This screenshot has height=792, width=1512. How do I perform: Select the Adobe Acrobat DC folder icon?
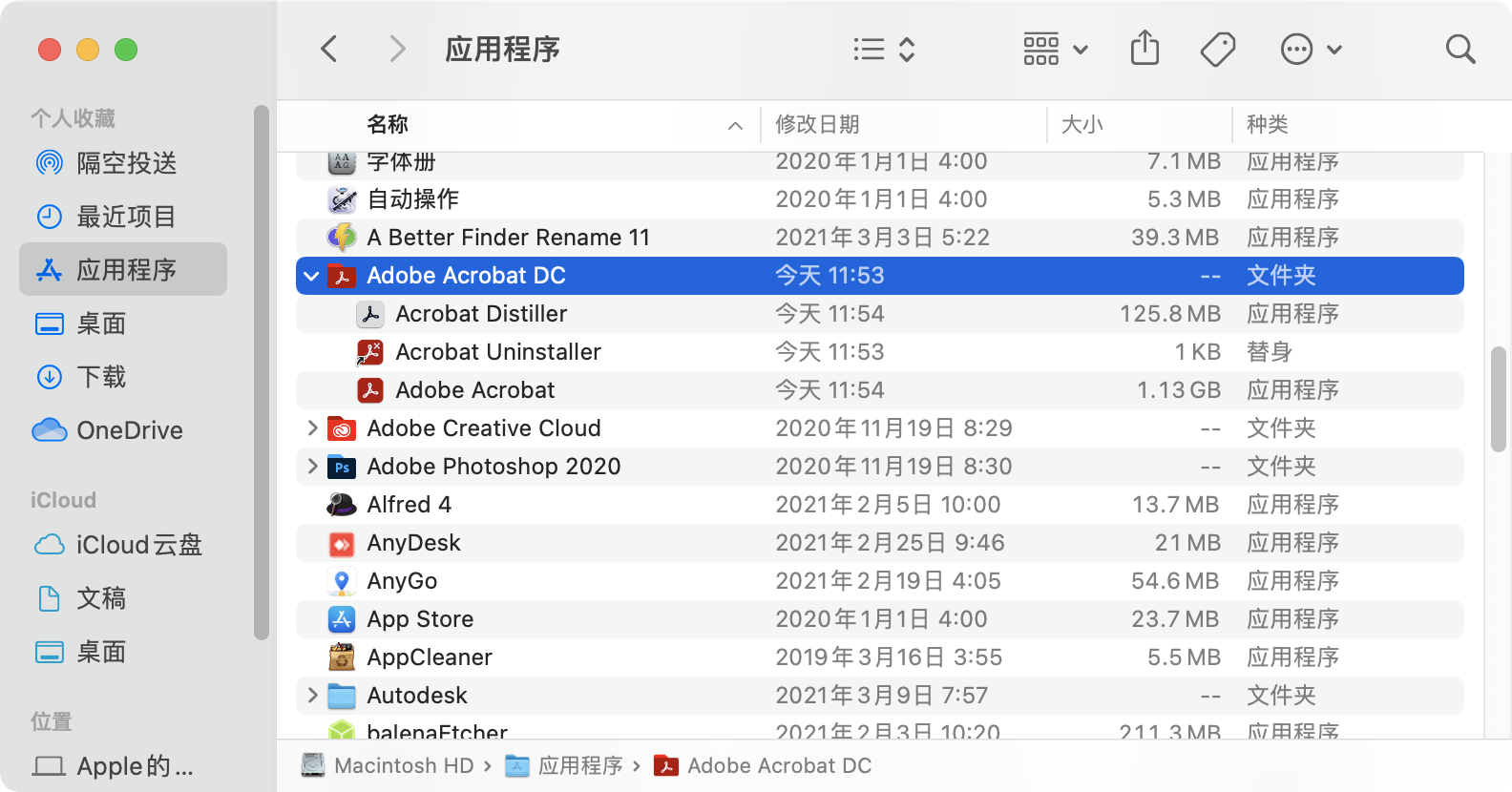pos(342,276)
